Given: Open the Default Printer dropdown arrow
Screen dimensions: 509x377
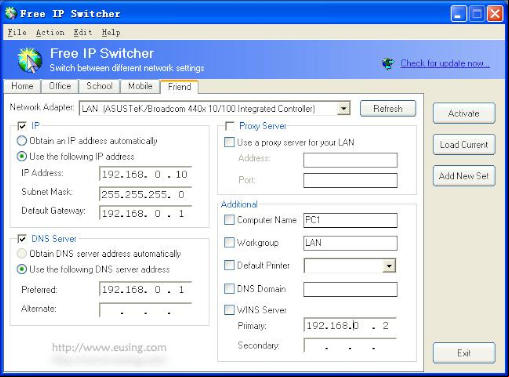Looking at the screenshot, I should pos(389,266).
